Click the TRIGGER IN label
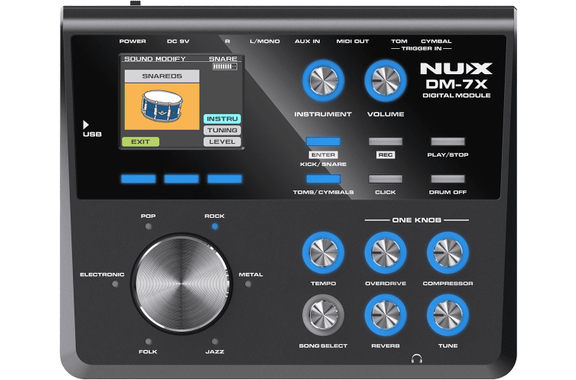The width and height of the screenshot is (576, 380). [x=421, y=49]
